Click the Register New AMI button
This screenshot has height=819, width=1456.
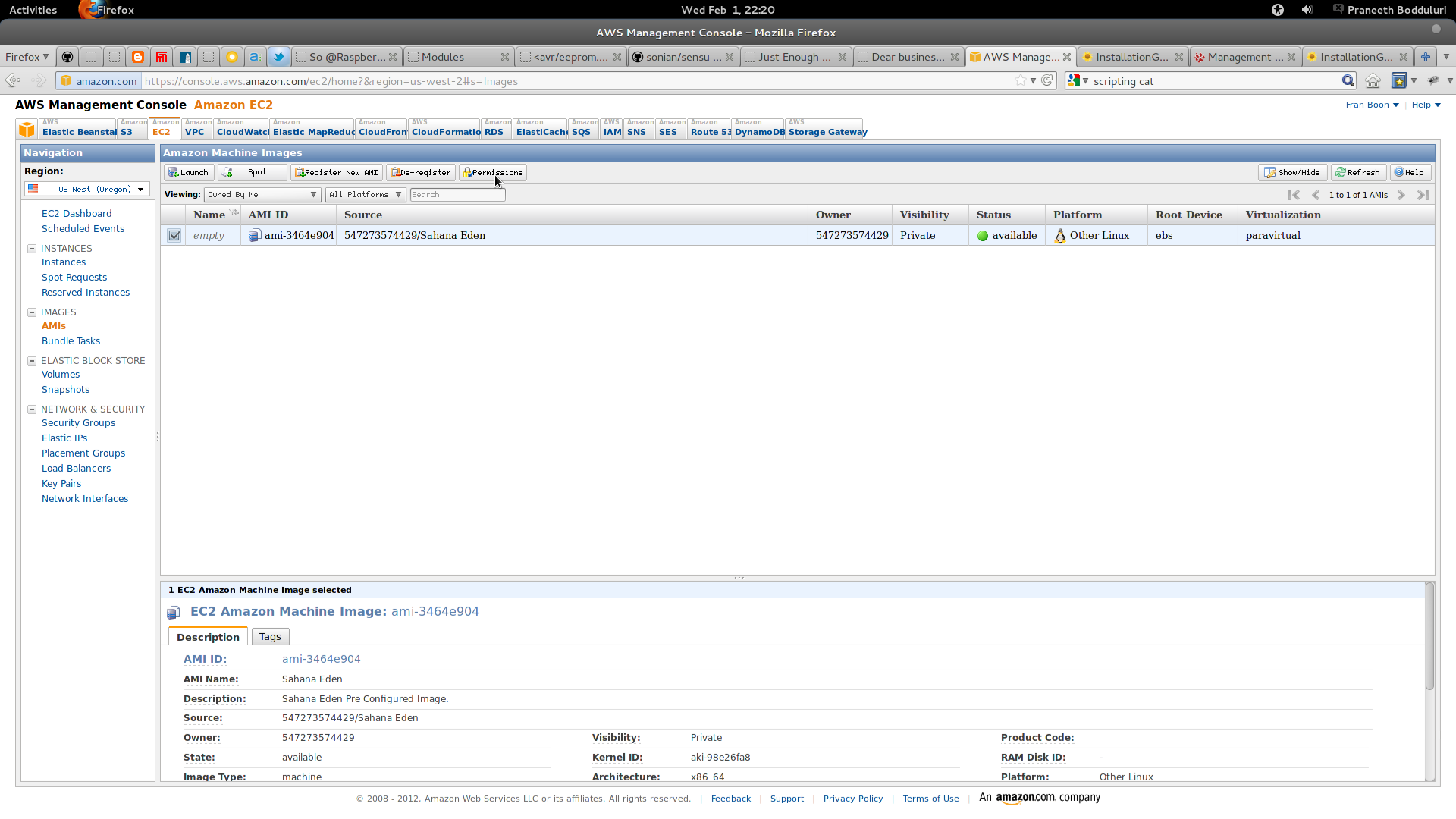click(336, 173)
